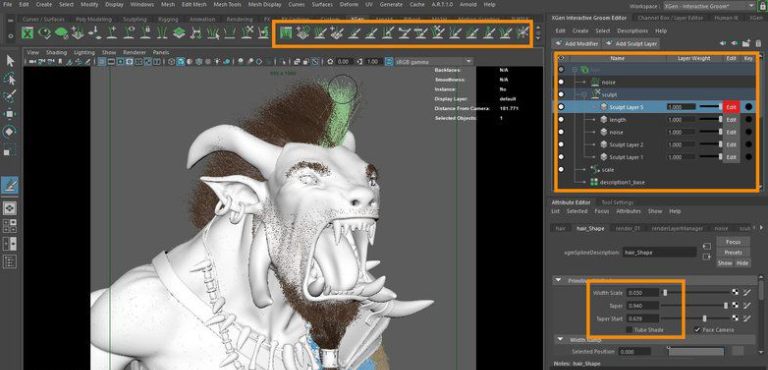
Task: Toggle visibility dot of Sculpt Layer 5
Action: pyautogui.click(x=561, y=107)
